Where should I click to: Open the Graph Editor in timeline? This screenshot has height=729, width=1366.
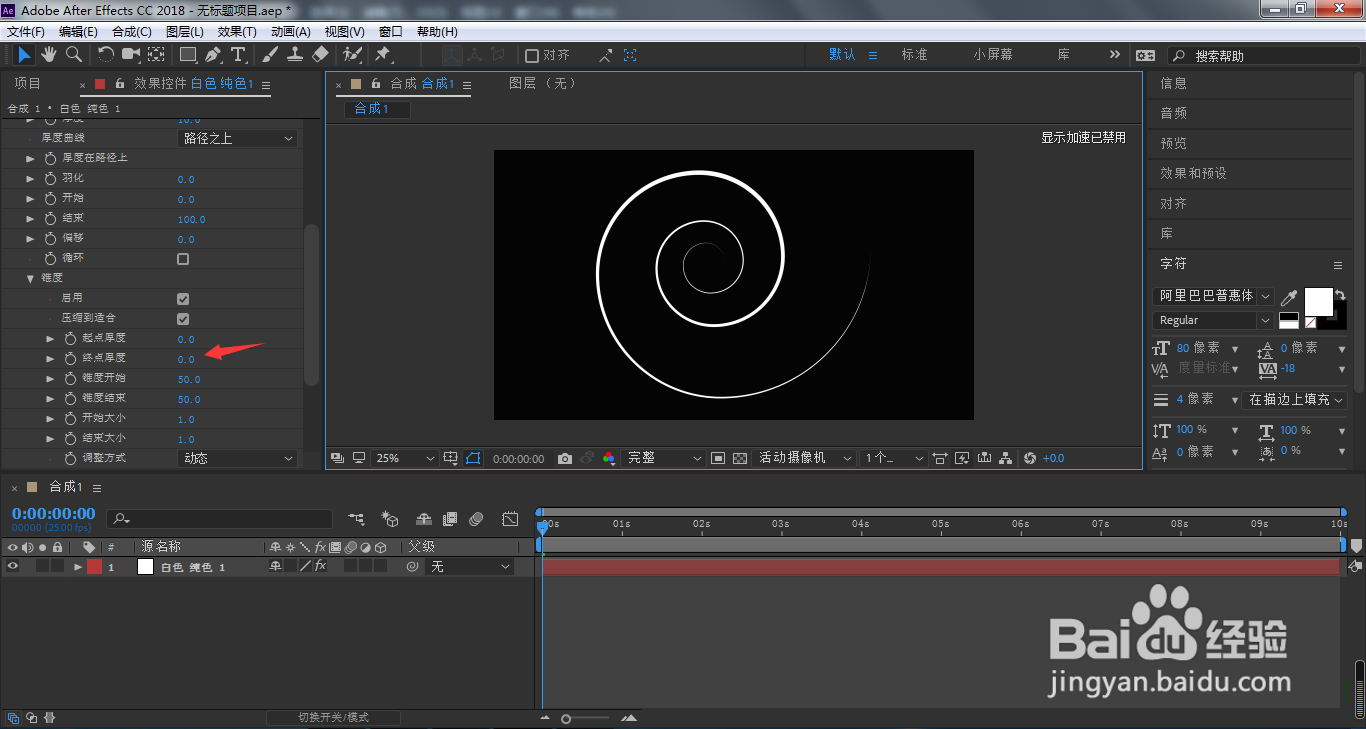click(510, 519)
